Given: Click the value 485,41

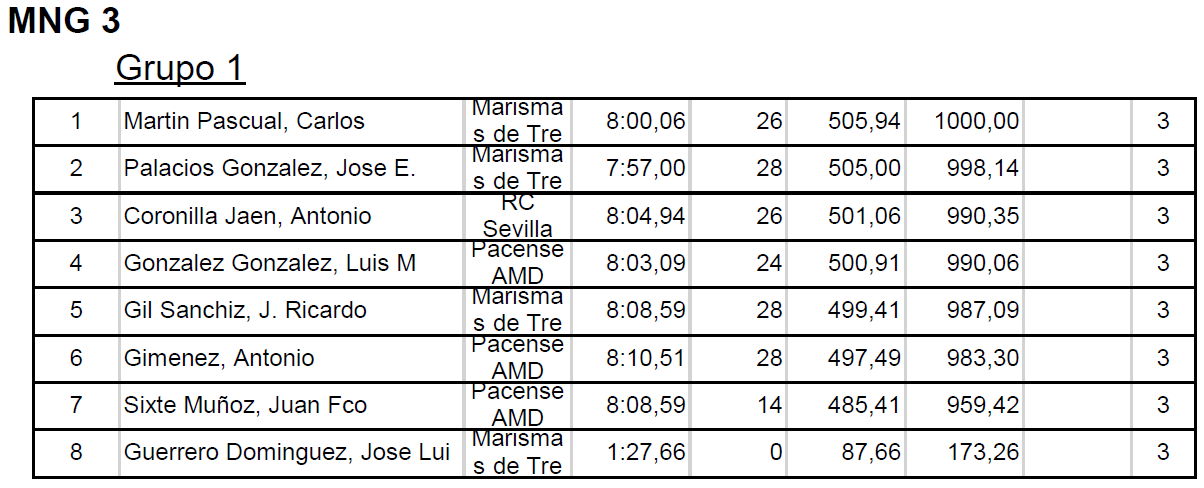Looking at the screenshot, I should click(x=864, y=405).
